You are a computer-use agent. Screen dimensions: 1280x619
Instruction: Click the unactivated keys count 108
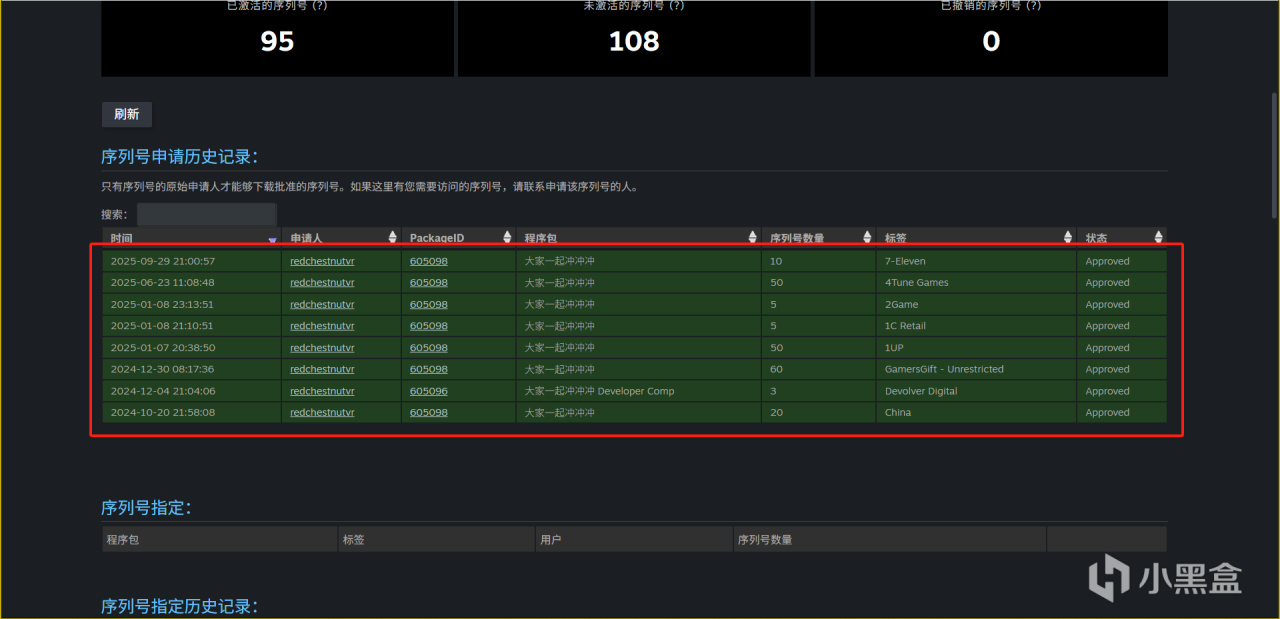pyautogui.click(x=634, y=41)
